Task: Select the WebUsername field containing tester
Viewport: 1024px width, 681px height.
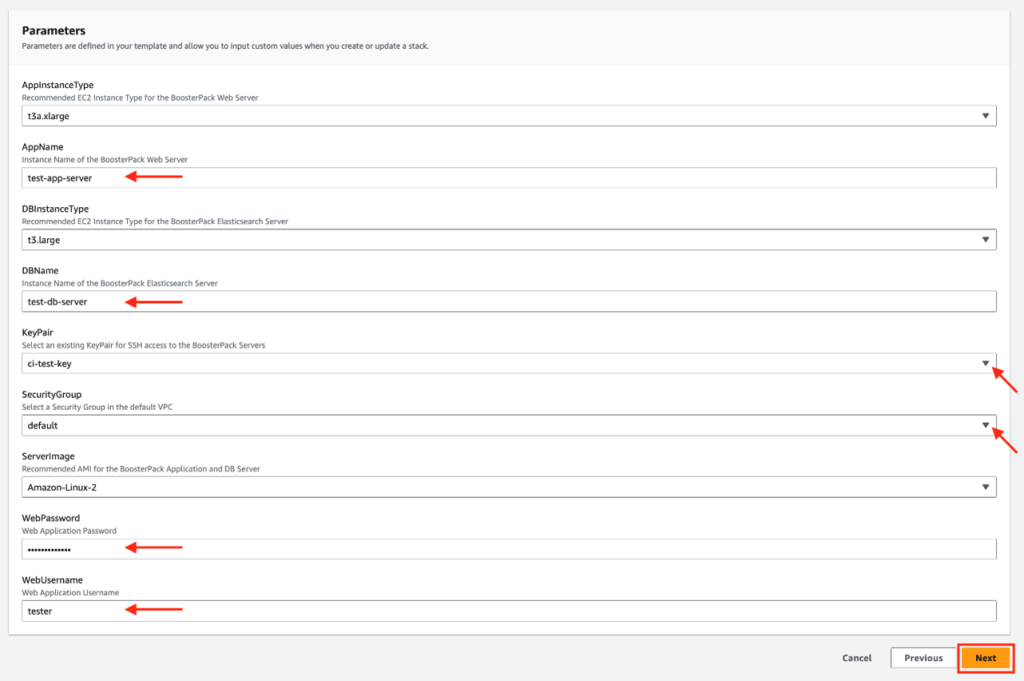Action: 508,611
